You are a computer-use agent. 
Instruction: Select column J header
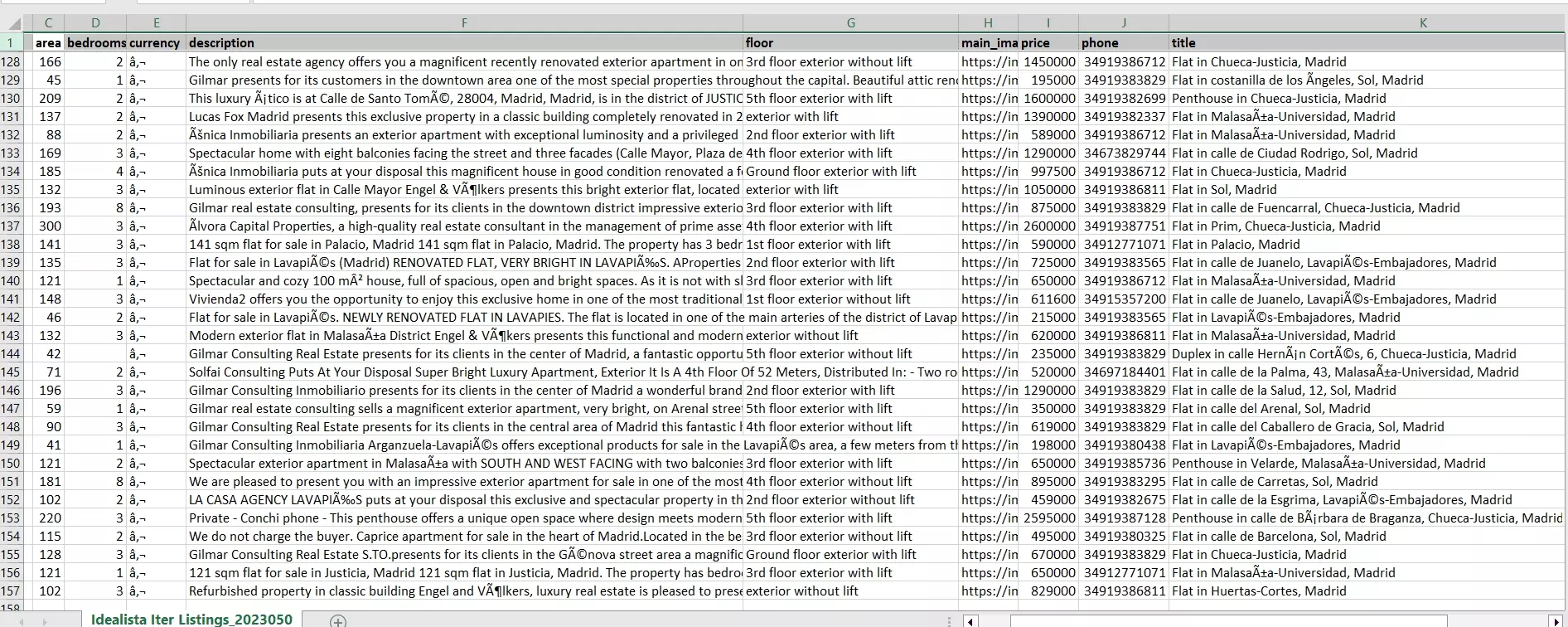point(1124,23)
